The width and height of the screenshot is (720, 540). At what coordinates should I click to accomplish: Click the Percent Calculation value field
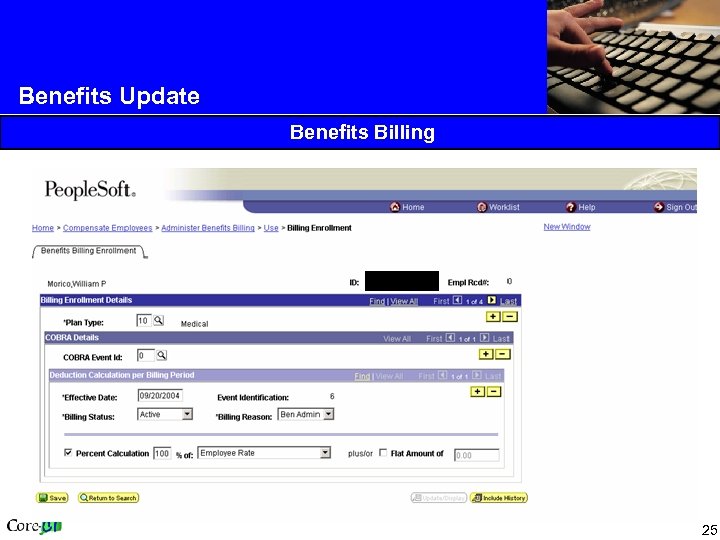(162, 454)
